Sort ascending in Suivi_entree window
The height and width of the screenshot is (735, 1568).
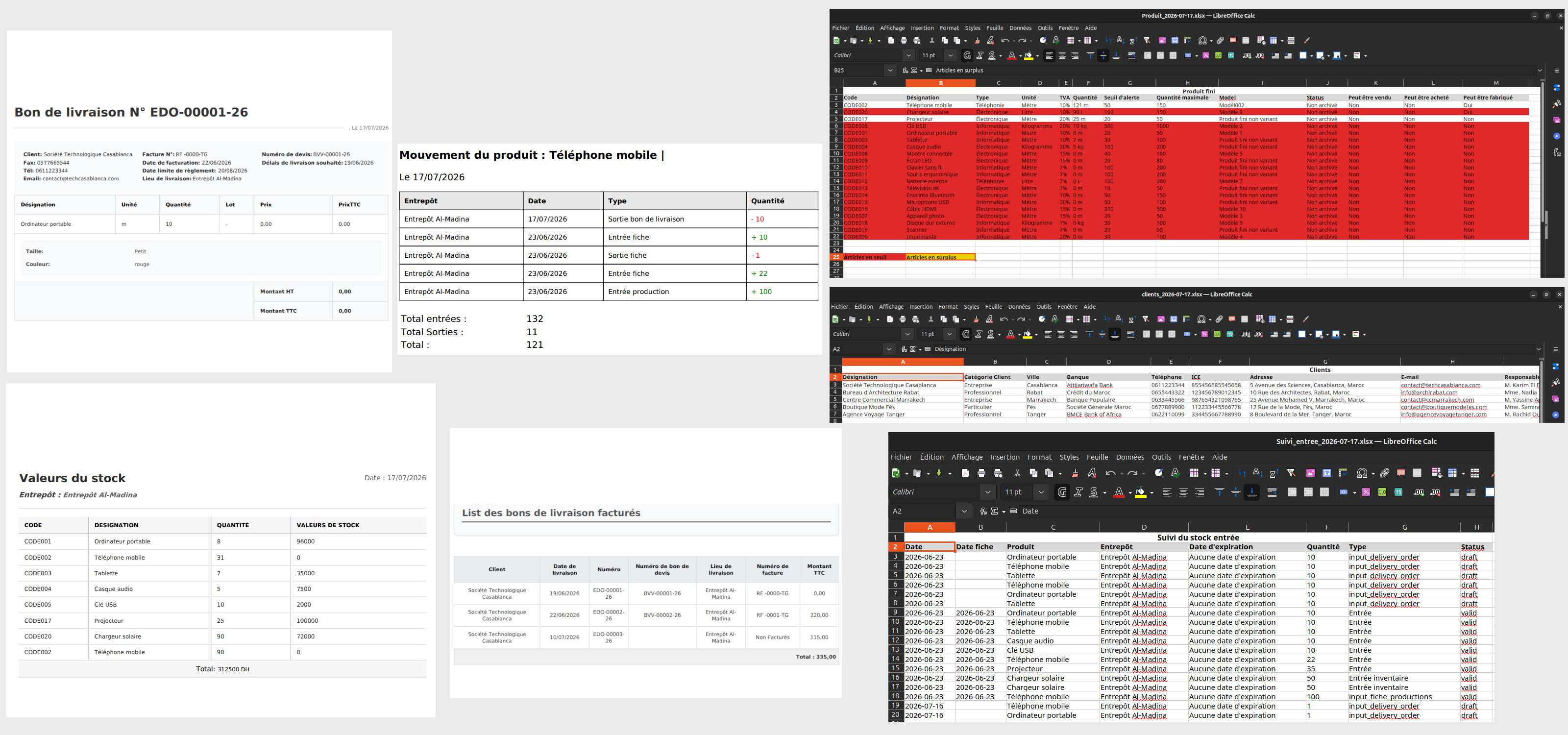[1257, 473]
